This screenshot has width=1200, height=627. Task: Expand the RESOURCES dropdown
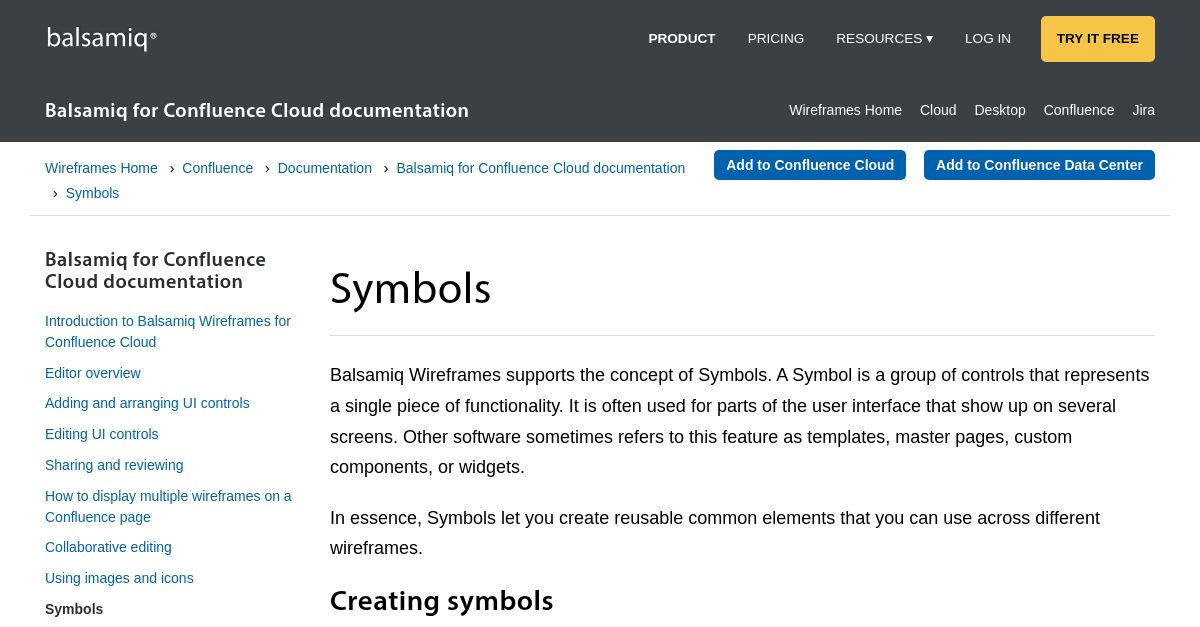click(884, 39)
